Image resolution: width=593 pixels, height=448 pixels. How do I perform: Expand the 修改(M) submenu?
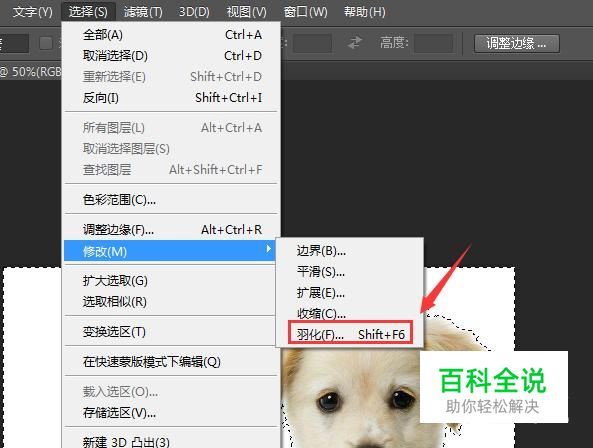169,251
